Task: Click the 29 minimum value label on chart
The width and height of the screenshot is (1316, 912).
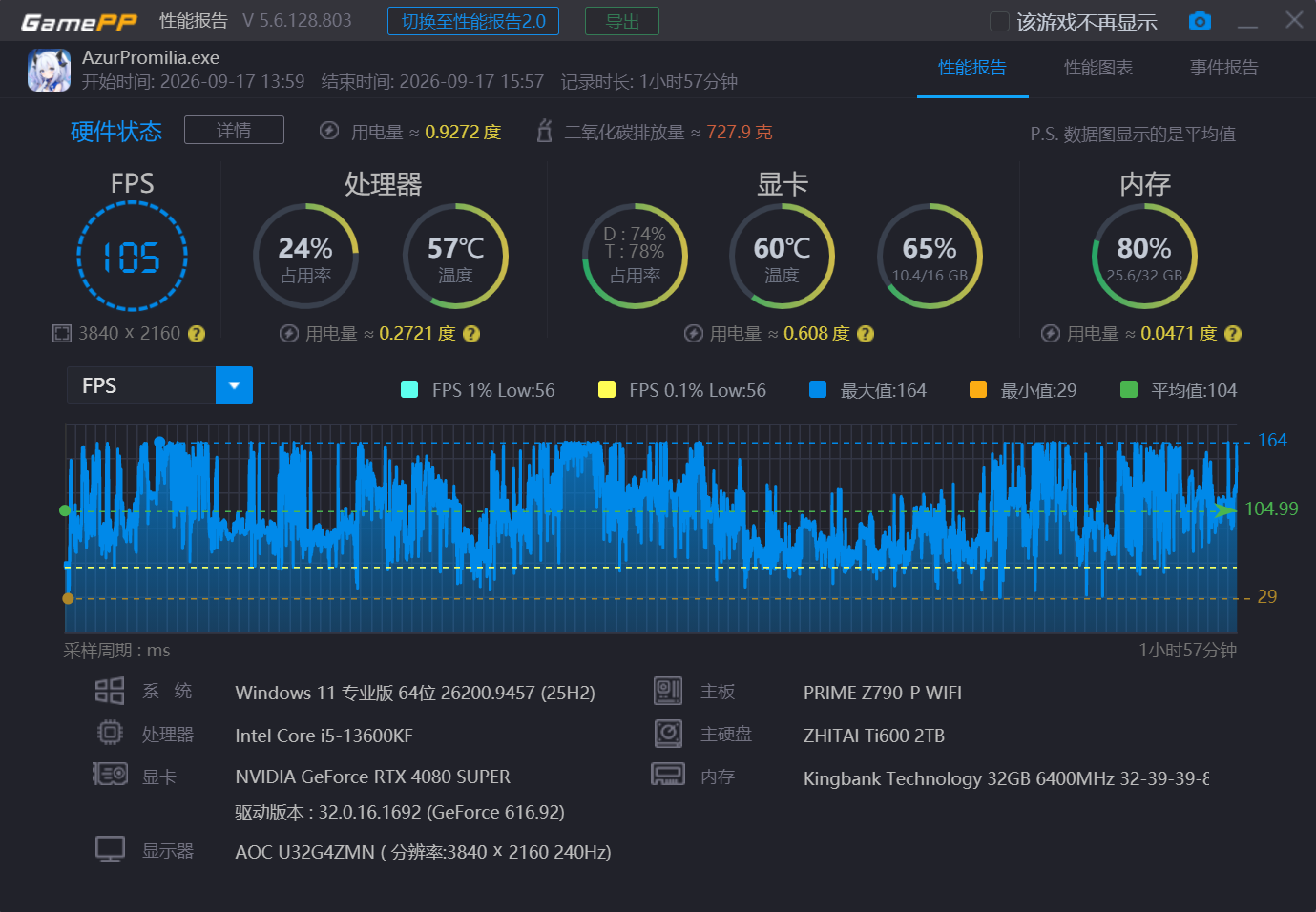Action: [1266, 596]
